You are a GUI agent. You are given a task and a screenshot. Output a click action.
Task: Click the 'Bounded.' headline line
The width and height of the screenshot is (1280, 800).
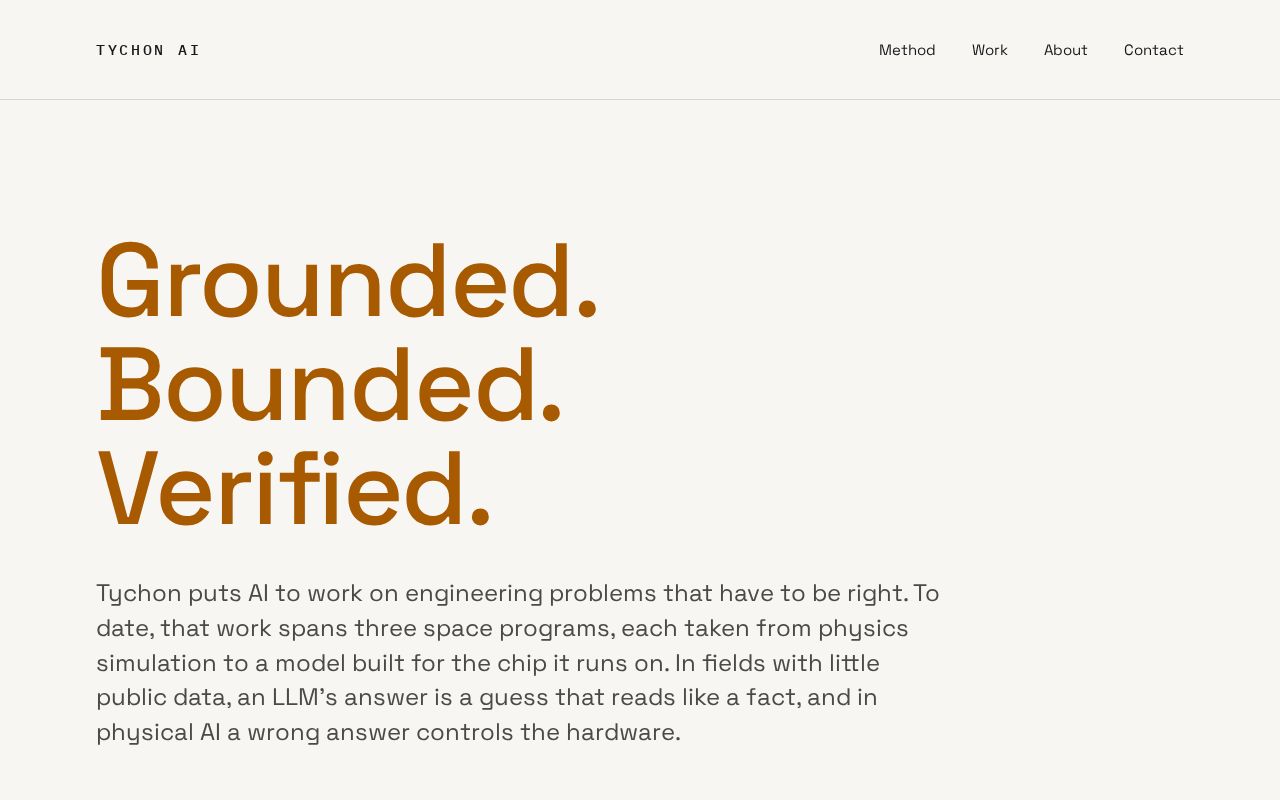(330, 385)
